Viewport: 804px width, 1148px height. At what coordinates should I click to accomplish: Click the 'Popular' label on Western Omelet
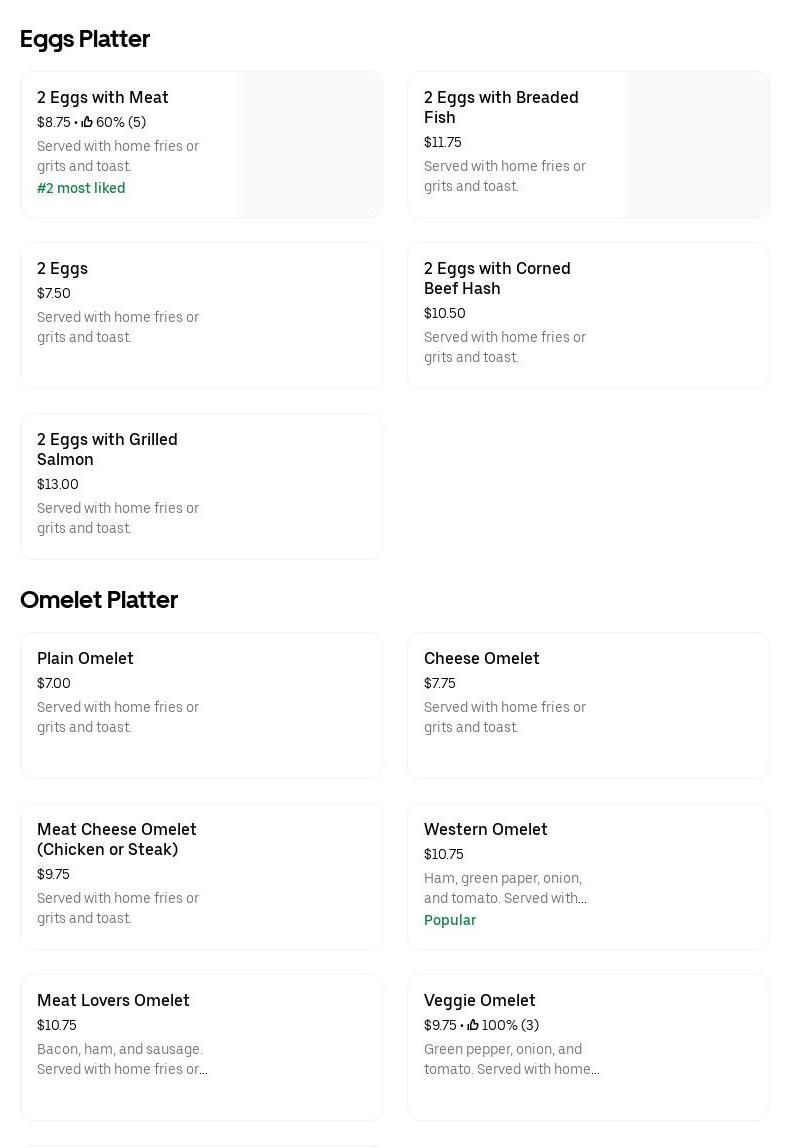click(450, 920)
